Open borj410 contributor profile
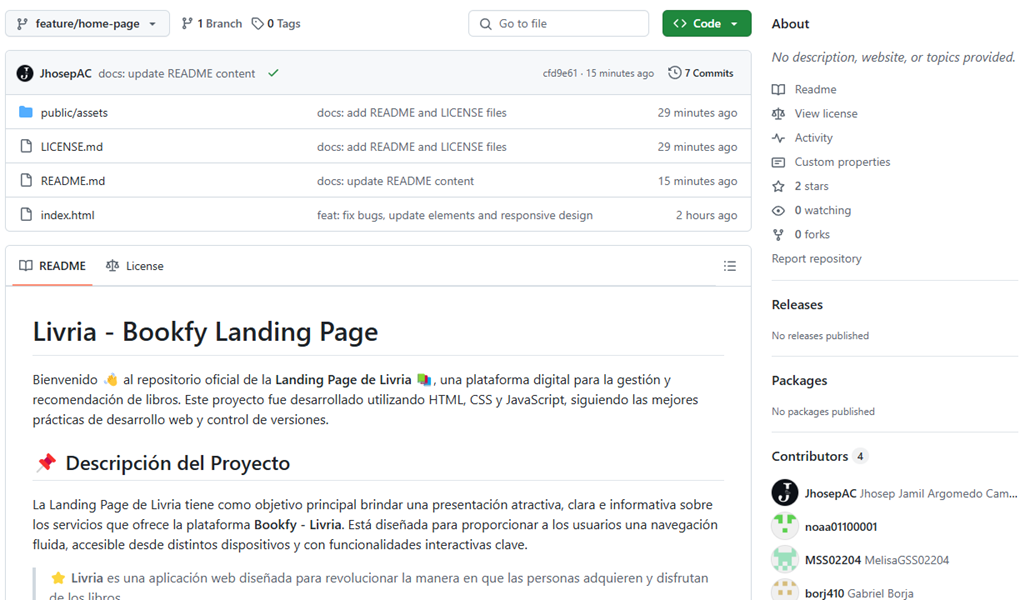This screenshot has height=600, width=1035. coord(824,593)
